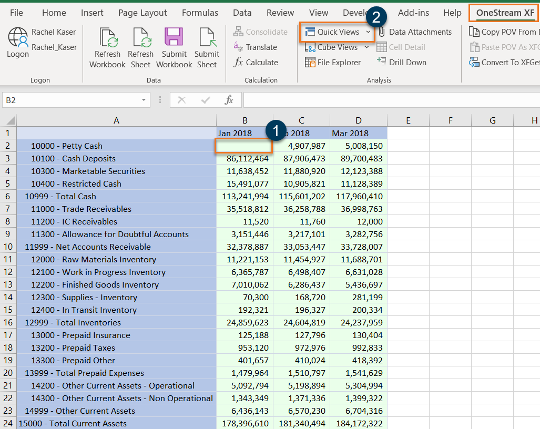Click Drill Down button
Image resolution: width=540 pixels, height=429 pixels.
[402, 62]
